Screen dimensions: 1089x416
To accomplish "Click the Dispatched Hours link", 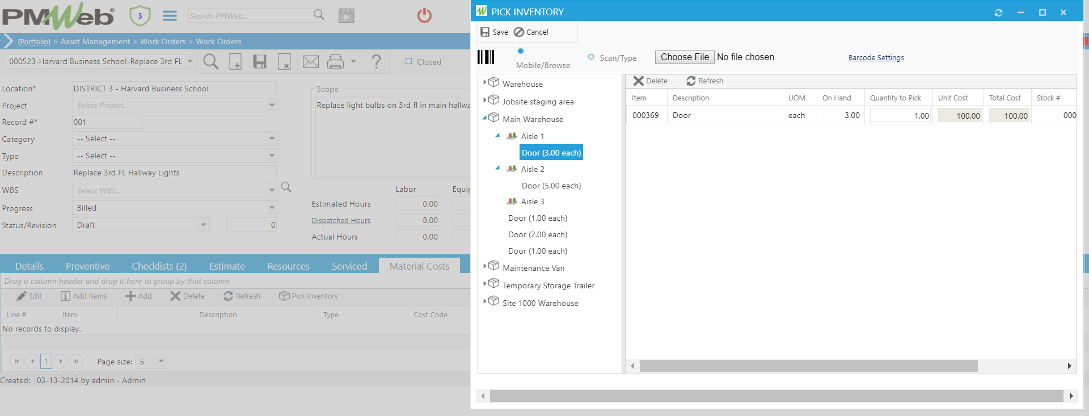I will tap(341, 220).
